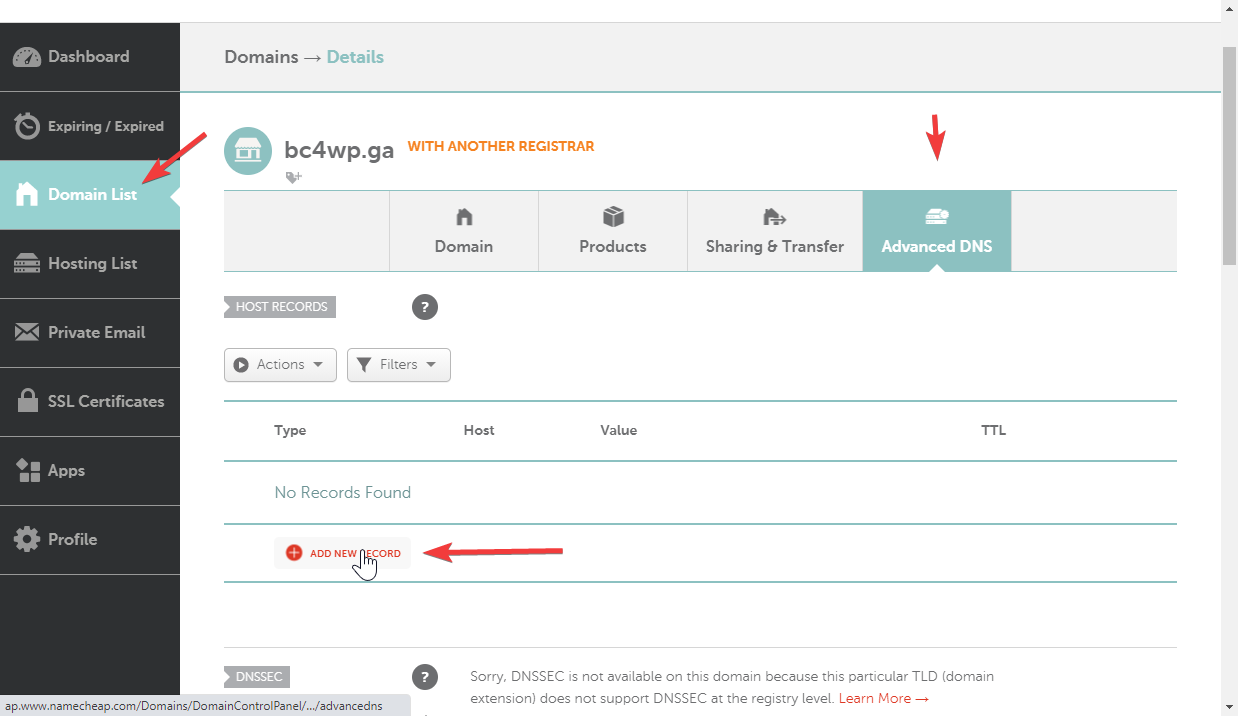Image resolution: width=1238 pixels, height=716 pixels.
Task: Click the SSL Certificates padlock icon
Action: click(28, 401)
